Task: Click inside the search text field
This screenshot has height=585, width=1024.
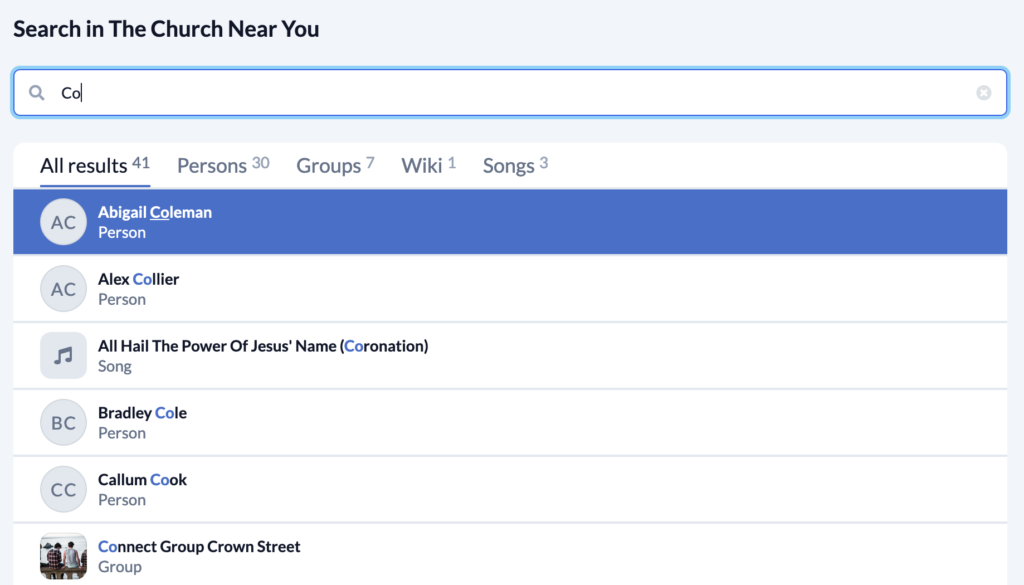Action: (x=510, y=93)
